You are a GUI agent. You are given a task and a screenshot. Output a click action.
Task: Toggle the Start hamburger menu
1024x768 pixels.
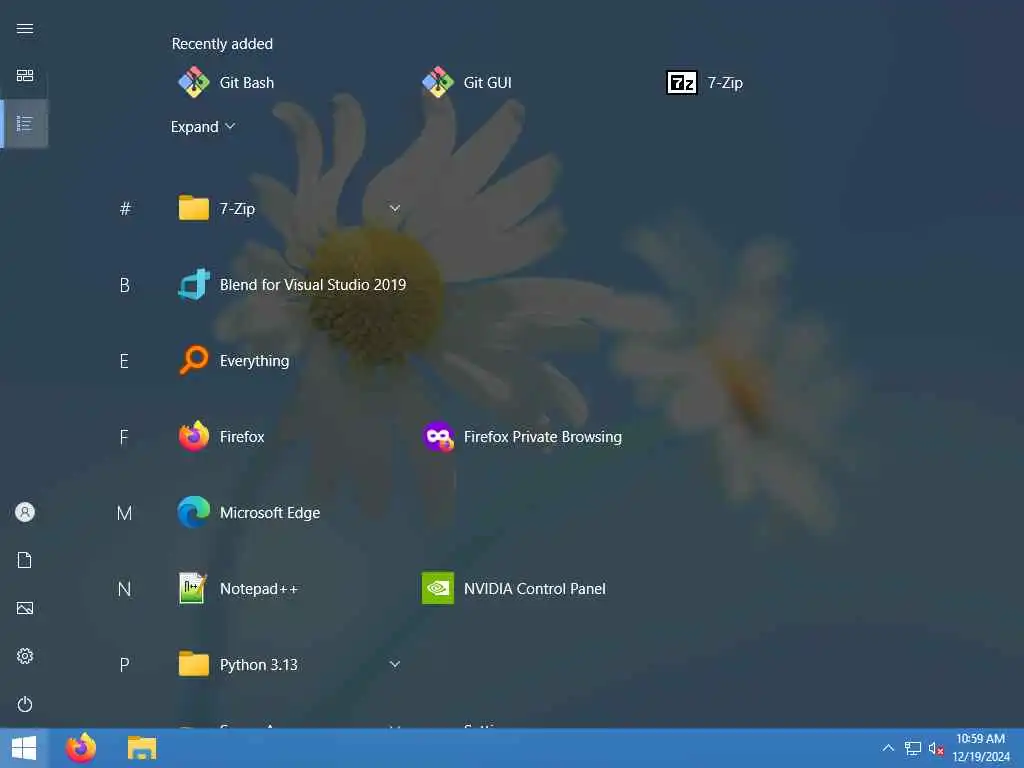pos(25,28)
